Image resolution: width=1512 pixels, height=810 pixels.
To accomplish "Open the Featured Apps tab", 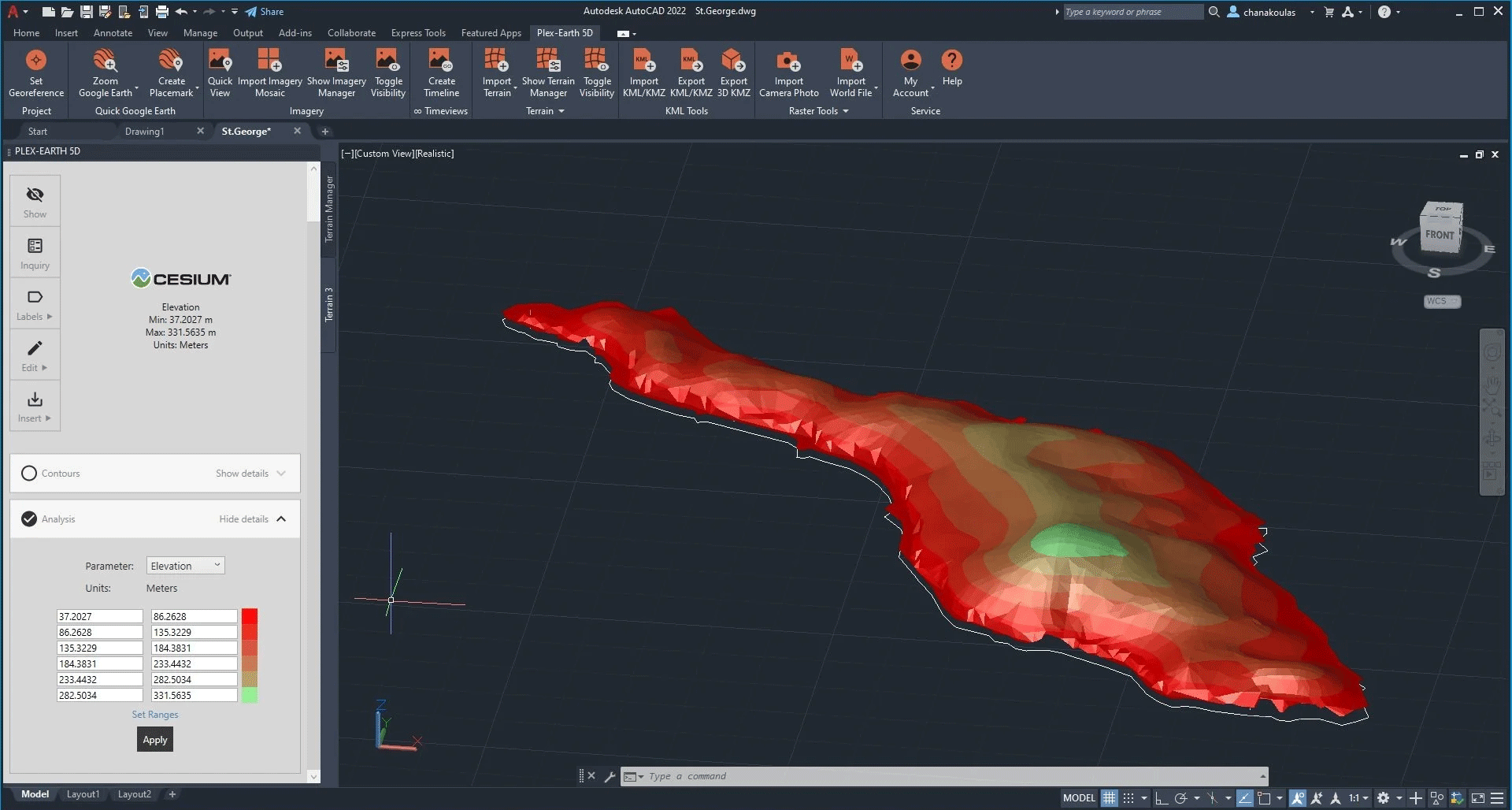I will point(491,33).
